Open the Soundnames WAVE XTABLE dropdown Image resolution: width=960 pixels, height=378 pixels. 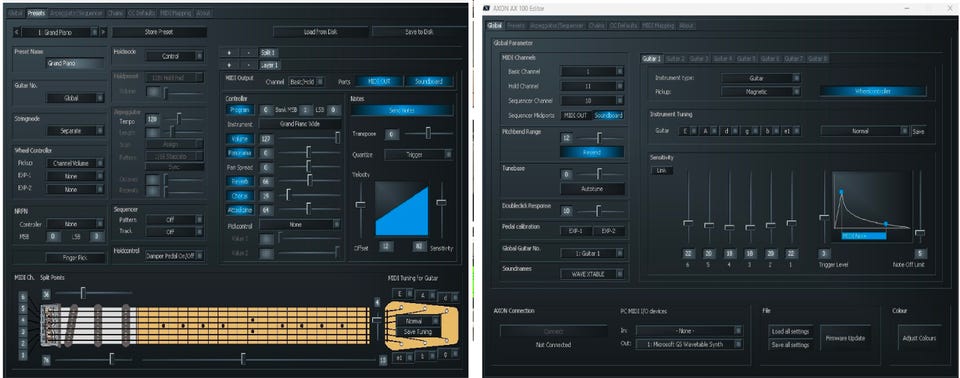tap(593, 274)
